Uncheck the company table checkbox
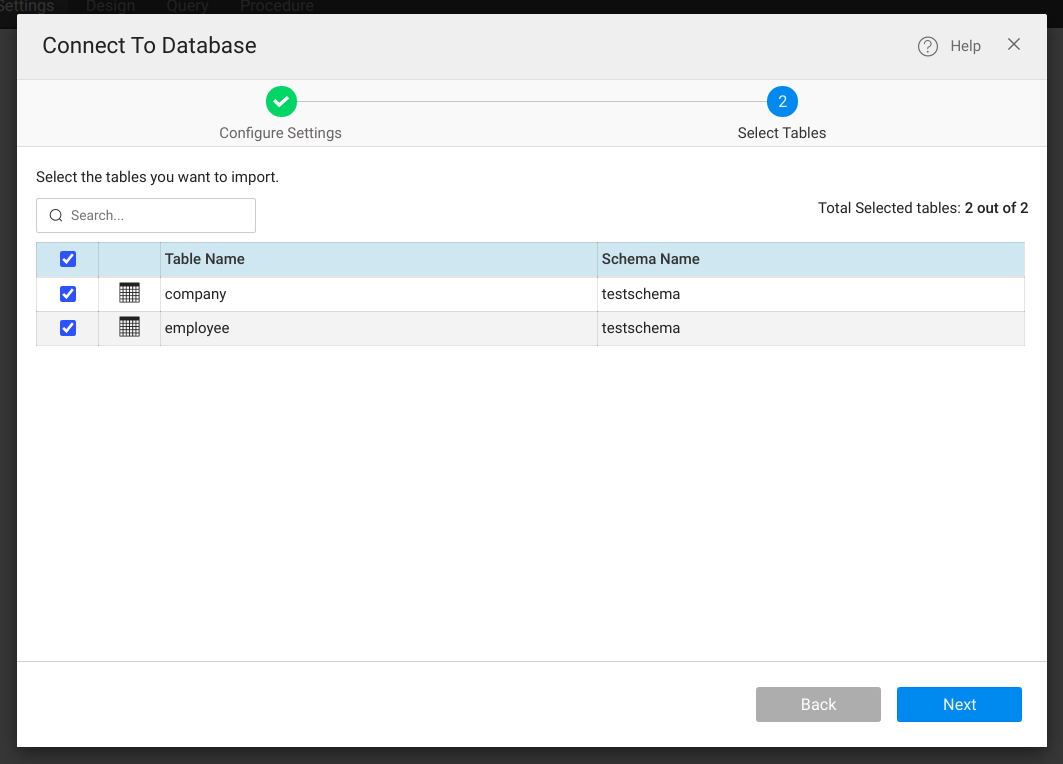 pyautogui.click(x=68, y=294)
